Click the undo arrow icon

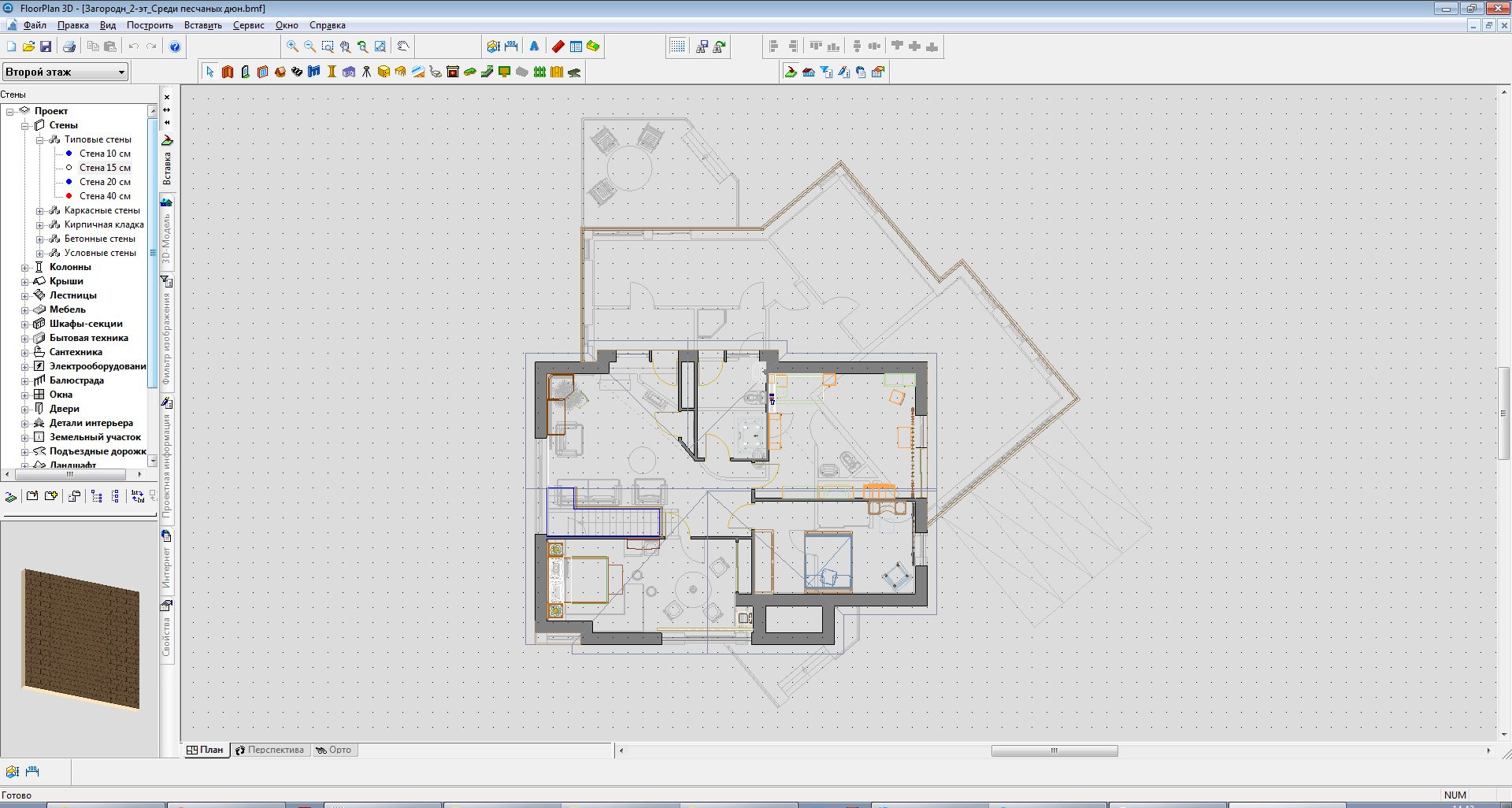coord(134,46)
